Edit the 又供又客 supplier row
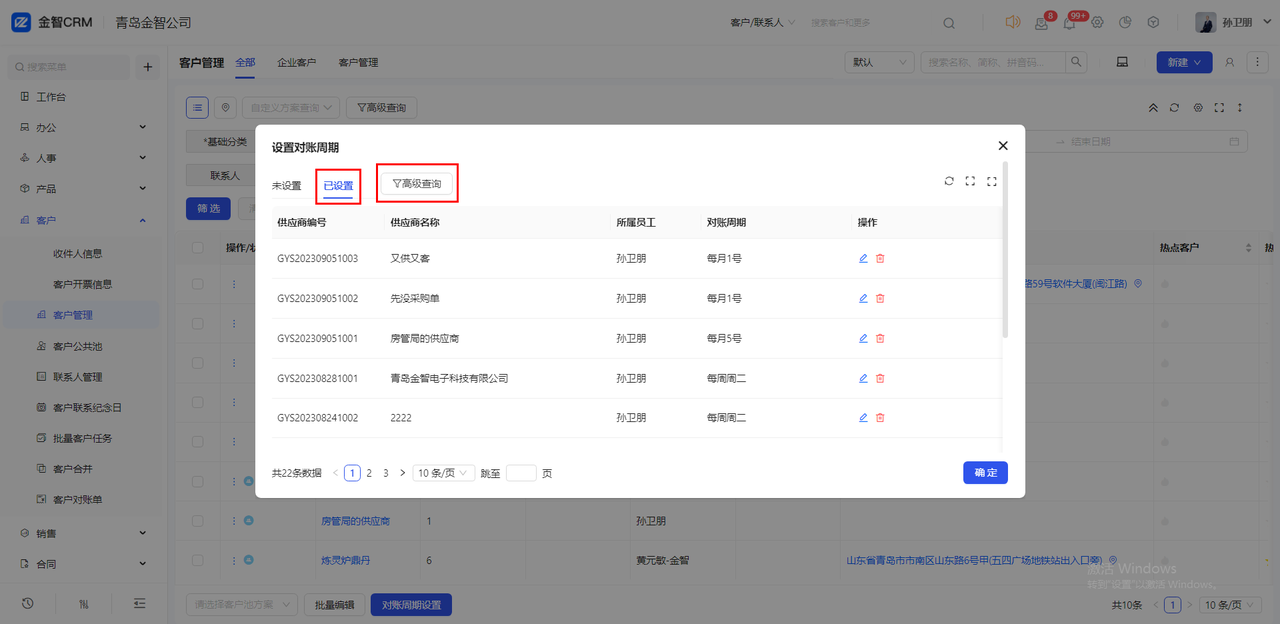Image resolution: width=1280 pixels, height=624 pixels. tap(863, 258)
